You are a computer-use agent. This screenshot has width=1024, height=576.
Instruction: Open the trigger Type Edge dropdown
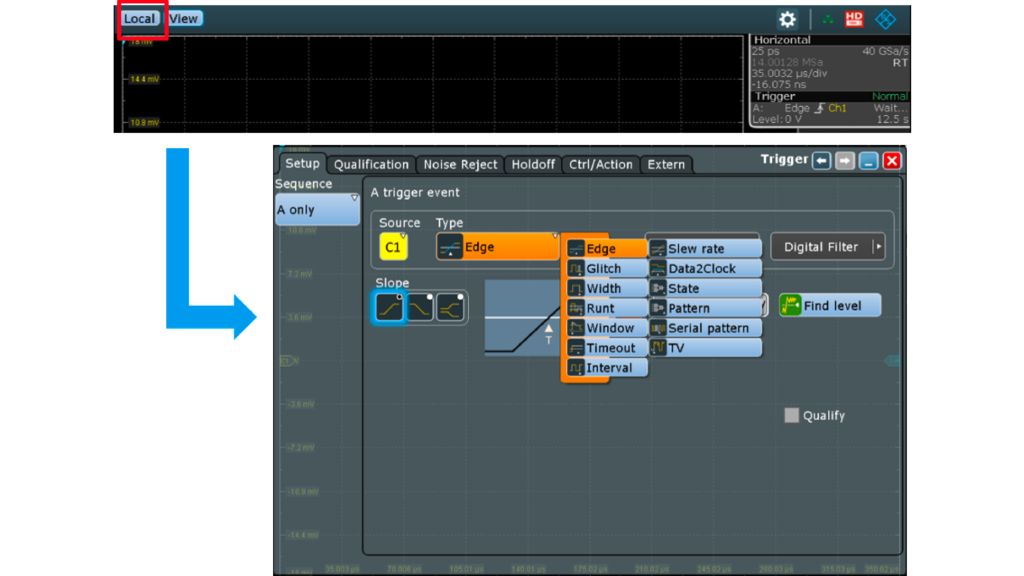[x=498, y=247]
